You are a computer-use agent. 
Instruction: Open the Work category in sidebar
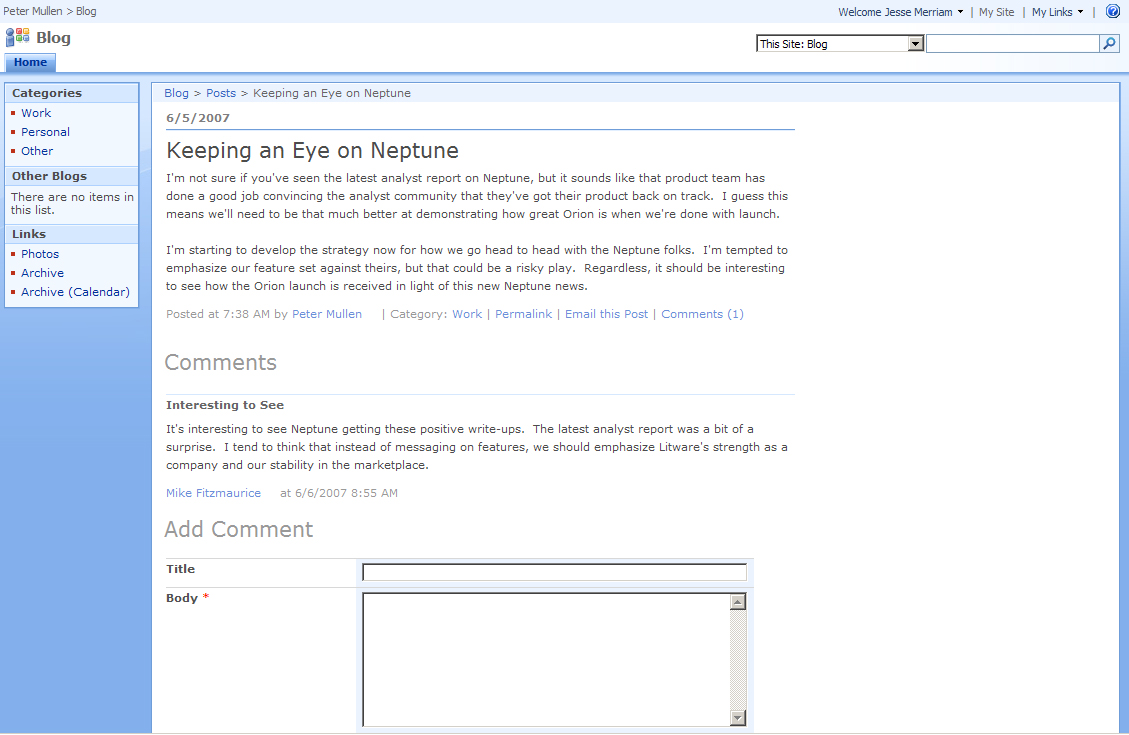36,113
